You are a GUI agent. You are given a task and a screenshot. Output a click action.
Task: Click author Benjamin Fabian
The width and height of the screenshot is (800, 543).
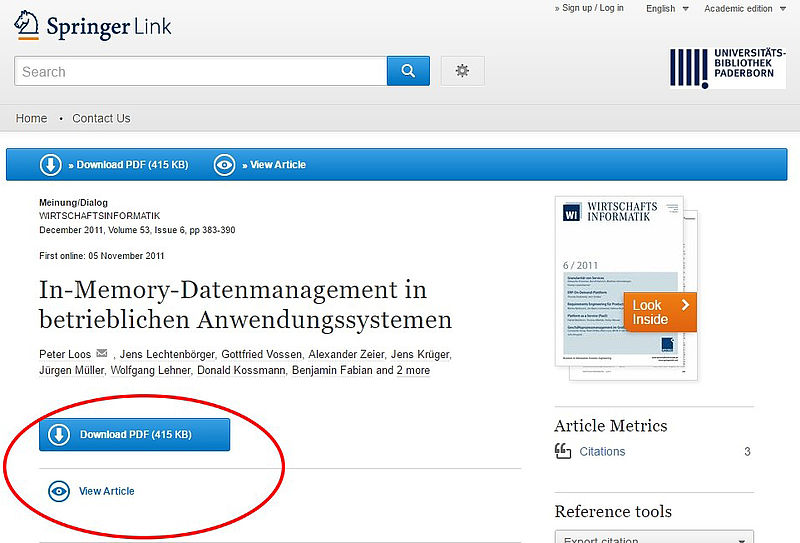tap(332, 371)
